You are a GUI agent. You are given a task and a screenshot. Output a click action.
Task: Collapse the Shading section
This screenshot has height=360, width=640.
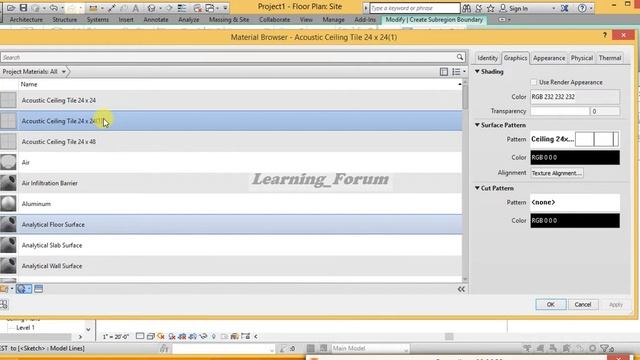pyautogui.click(x=477, y=71)
